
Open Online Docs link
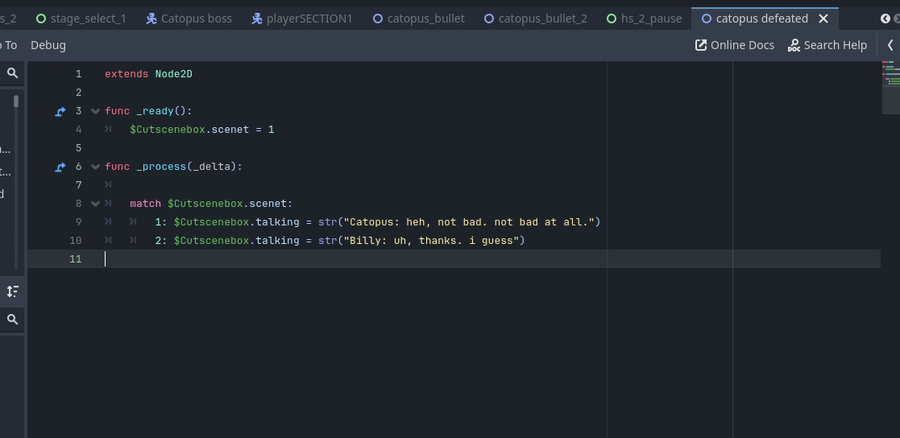(x=735, y=45)
